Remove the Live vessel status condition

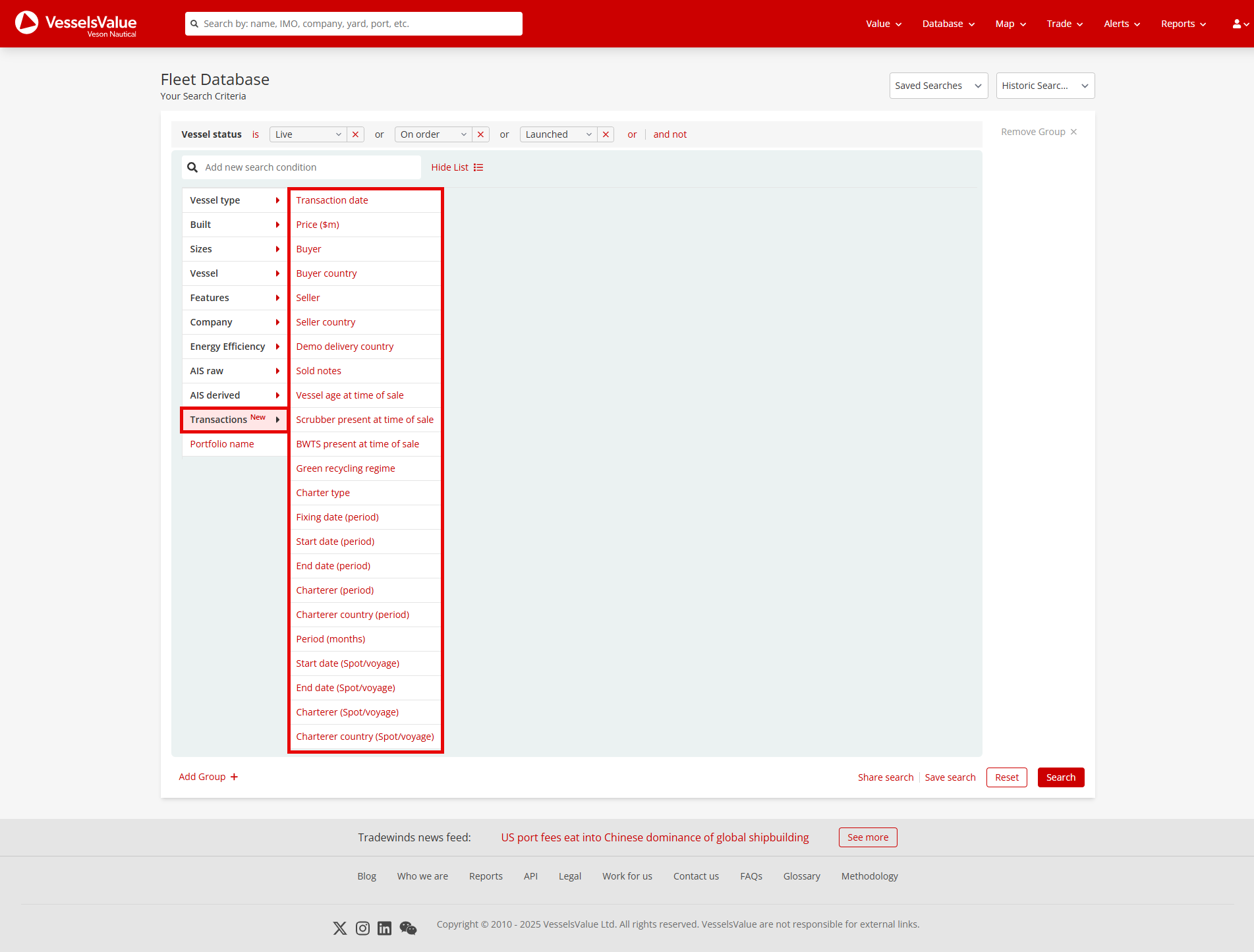pyautogui.click(x=355, y=134)
